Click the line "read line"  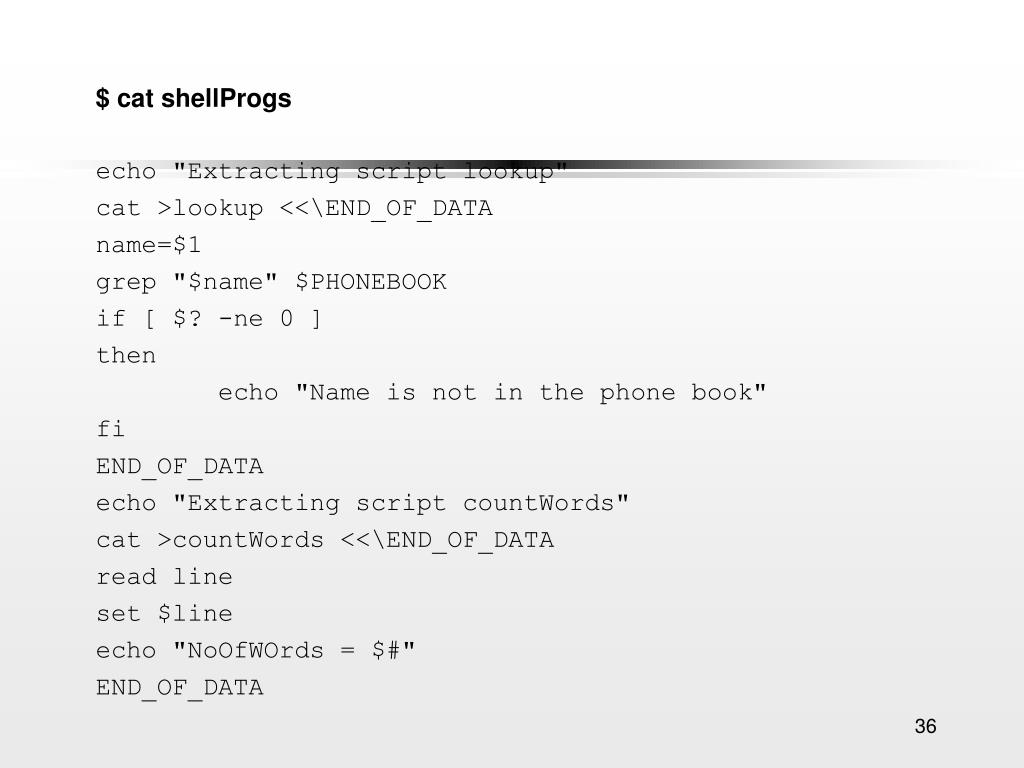click(164, 577)
